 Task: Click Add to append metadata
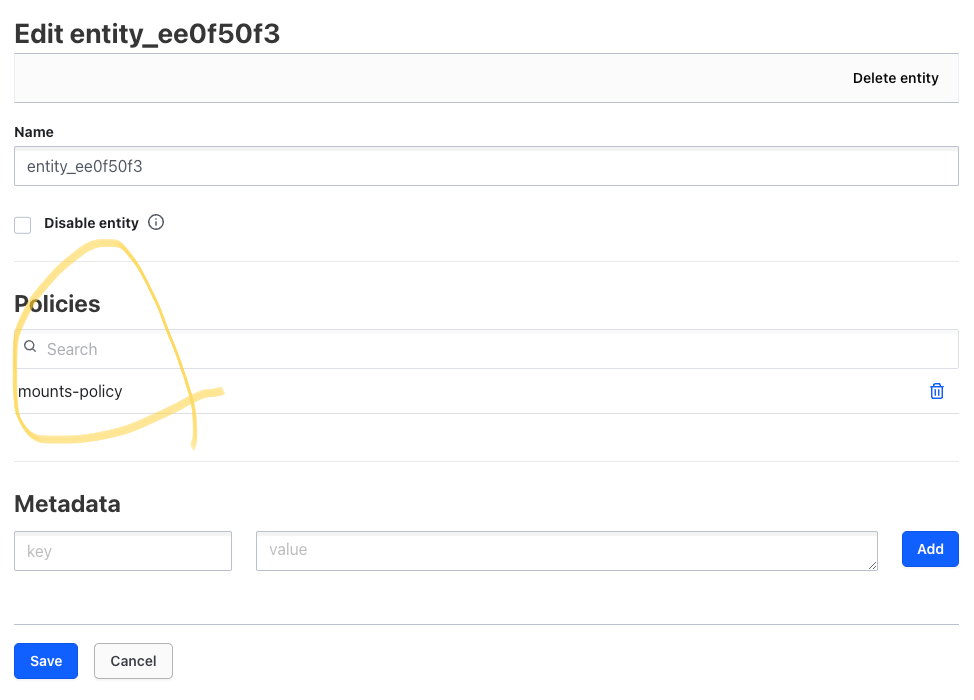pos(930,549)
